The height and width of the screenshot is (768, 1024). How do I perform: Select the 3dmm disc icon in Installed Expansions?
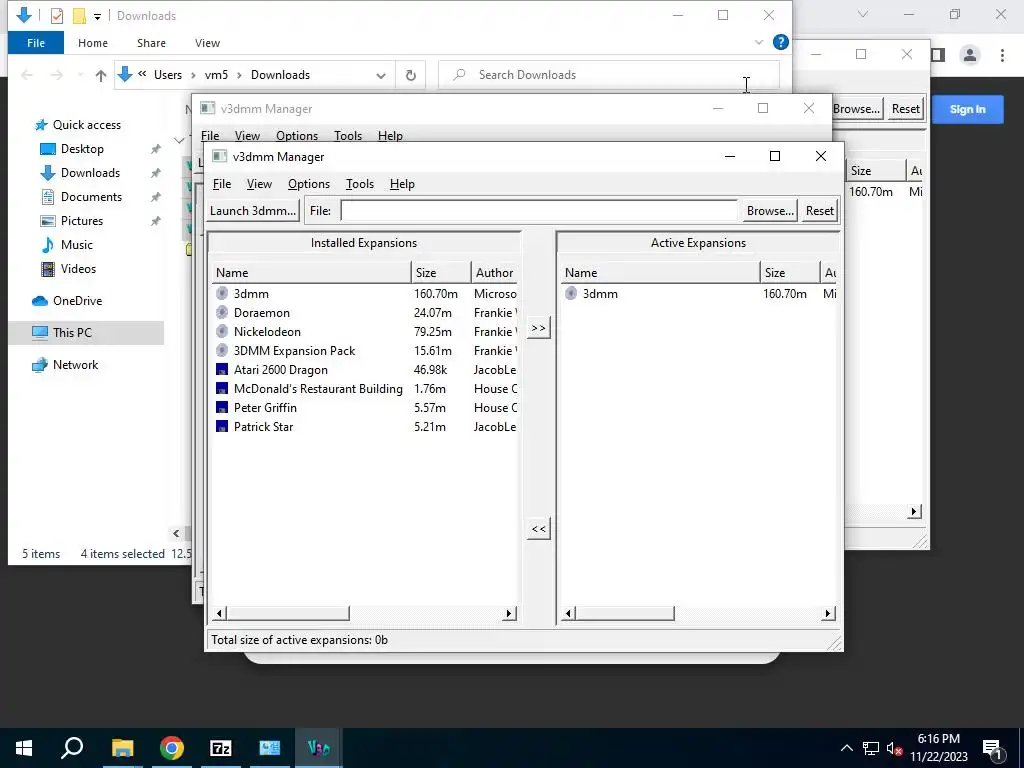coord(222,294)
